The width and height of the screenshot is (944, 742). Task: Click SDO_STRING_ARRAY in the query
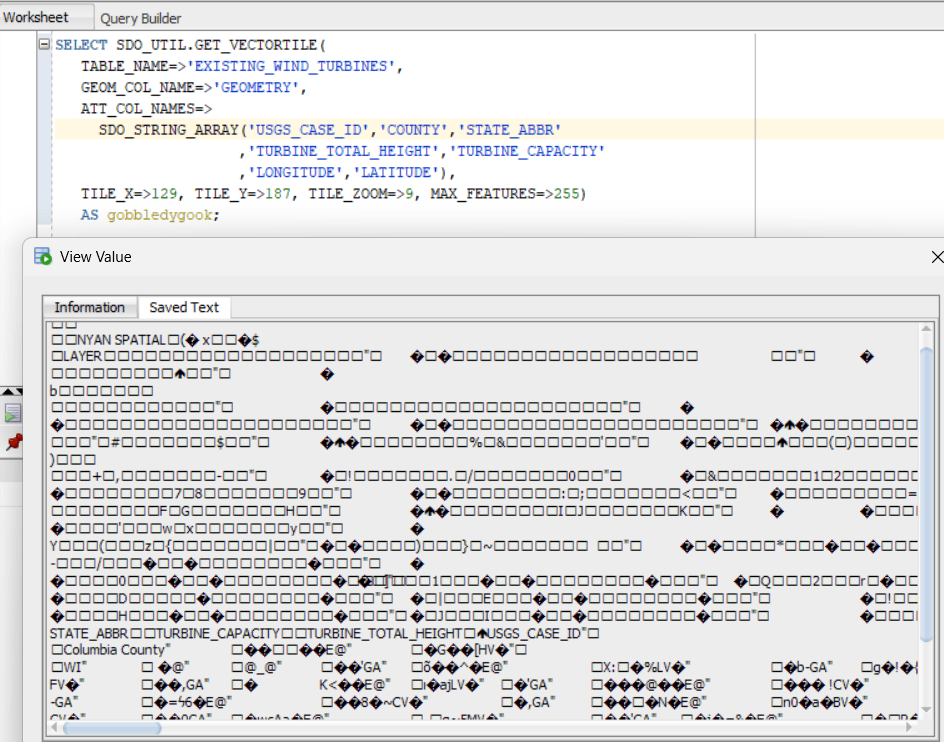(169, 130)
